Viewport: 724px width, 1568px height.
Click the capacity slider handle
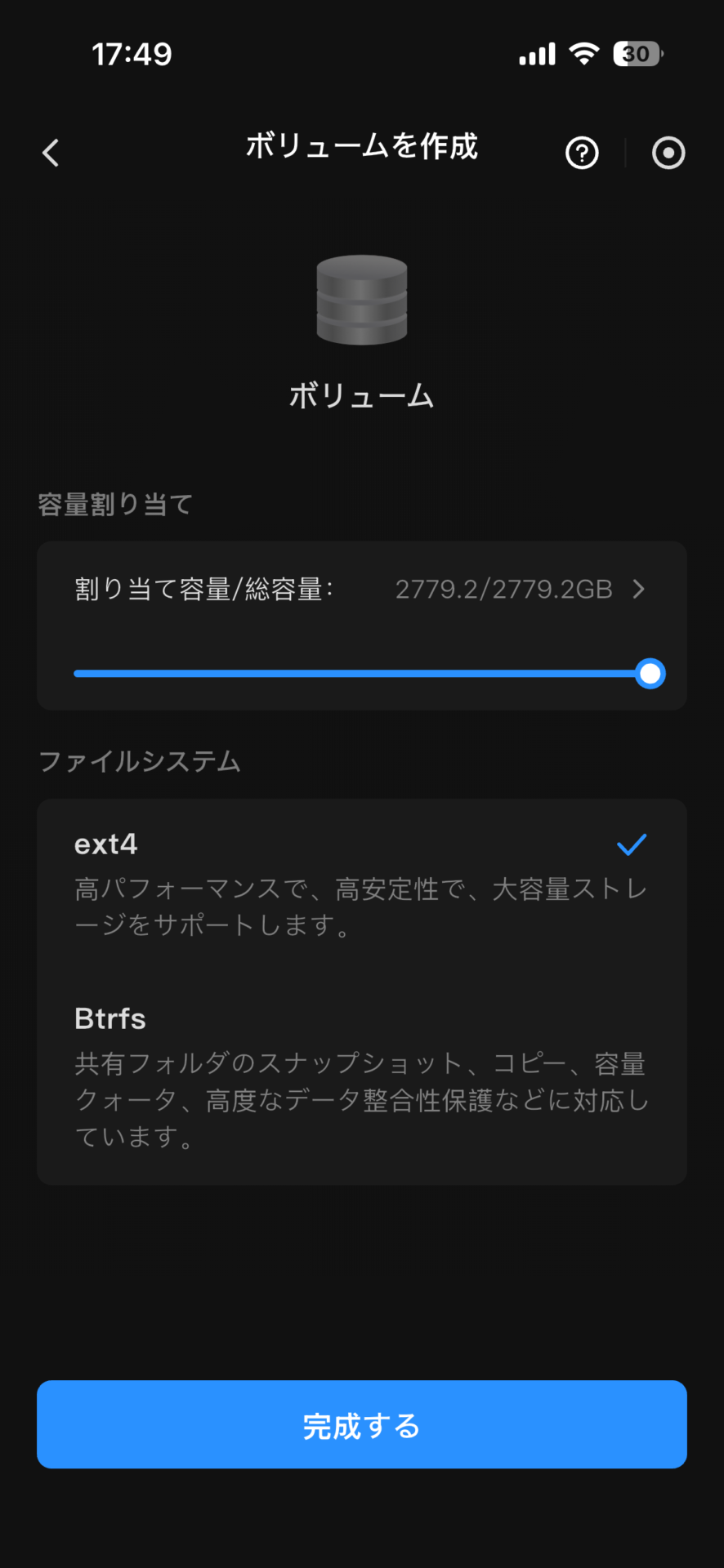coord(650,674)
